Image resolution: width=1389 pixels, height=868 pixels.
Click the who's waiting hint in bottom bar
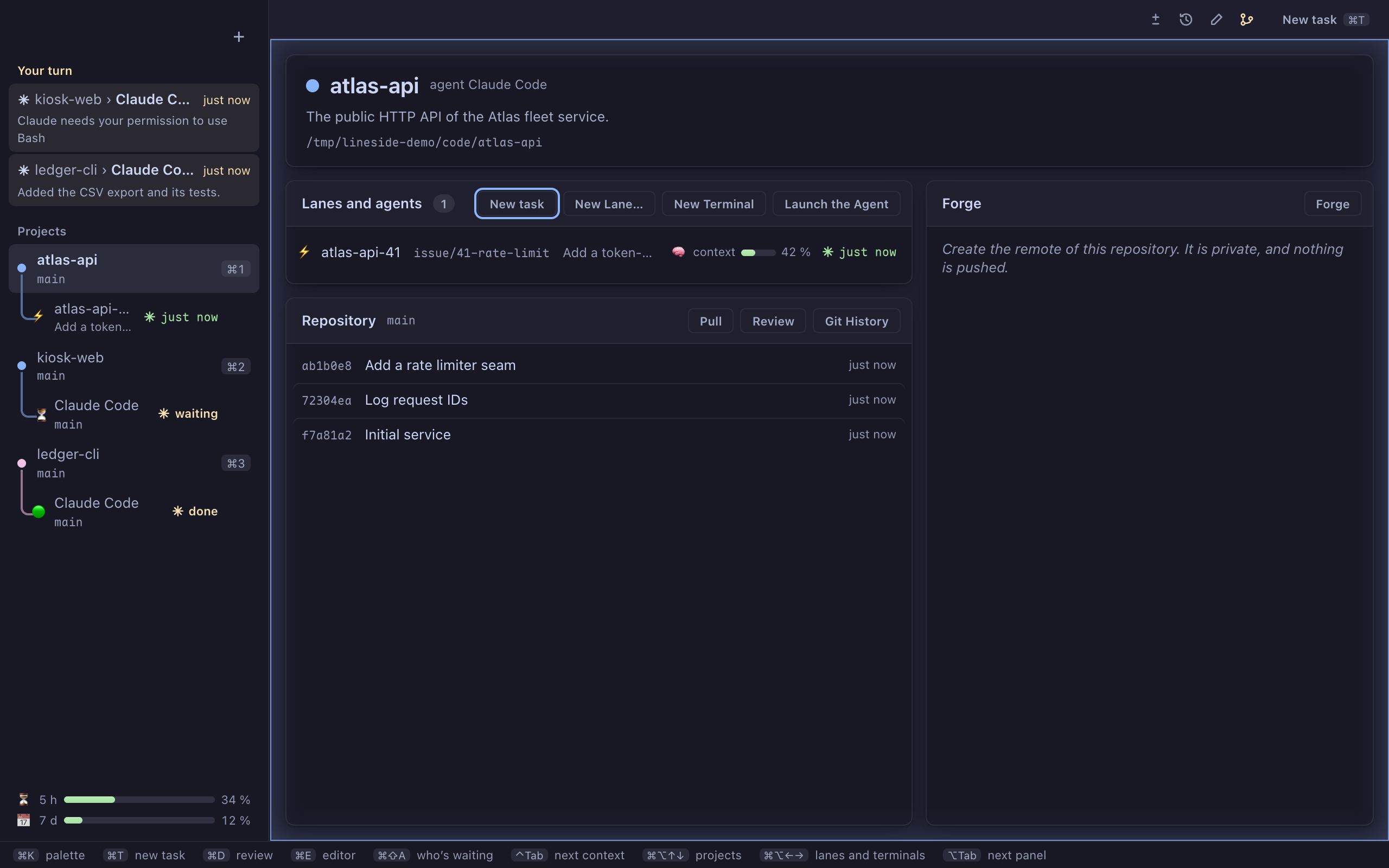434,856
